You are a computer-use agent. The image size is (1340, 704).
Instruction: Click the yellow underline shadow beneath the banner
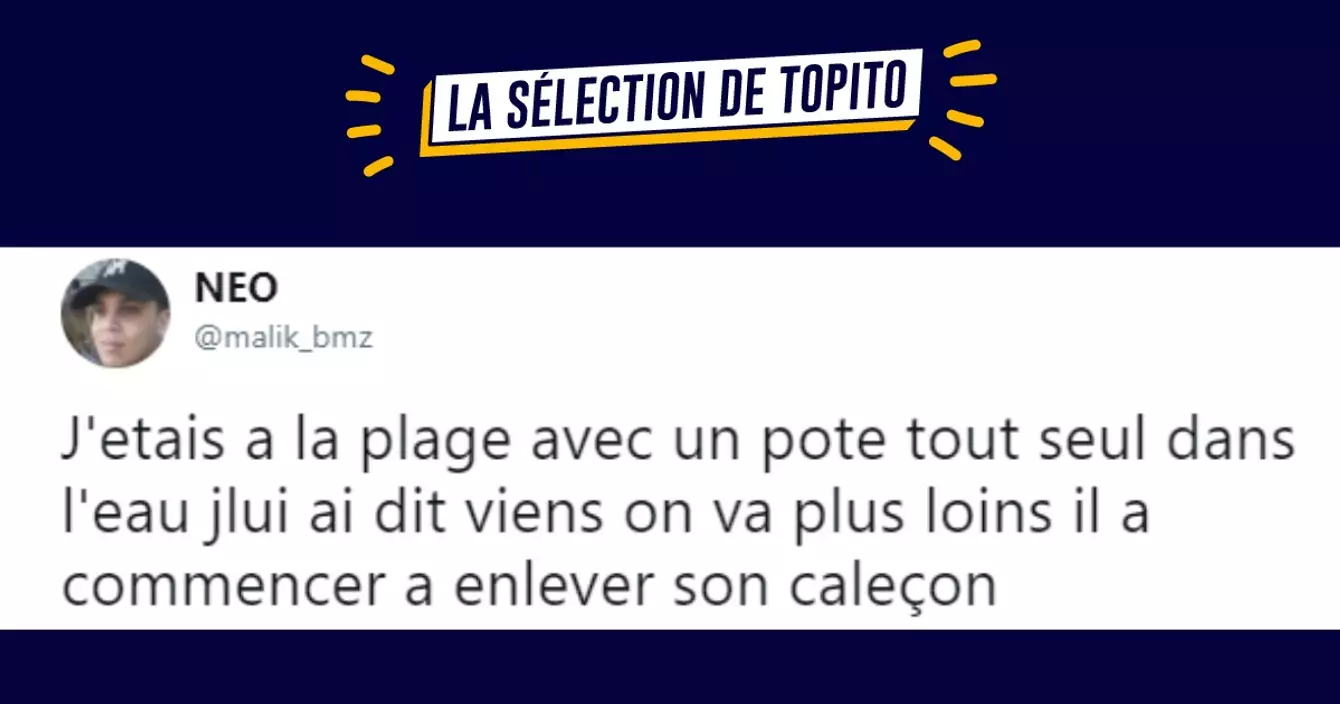(671, 133)
